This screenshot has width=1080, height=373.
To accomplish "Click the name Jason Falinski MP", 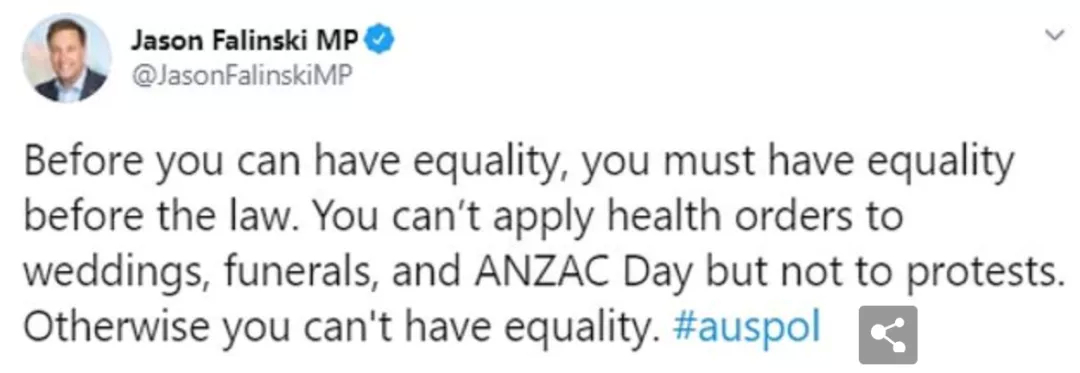I will (245, 43).
